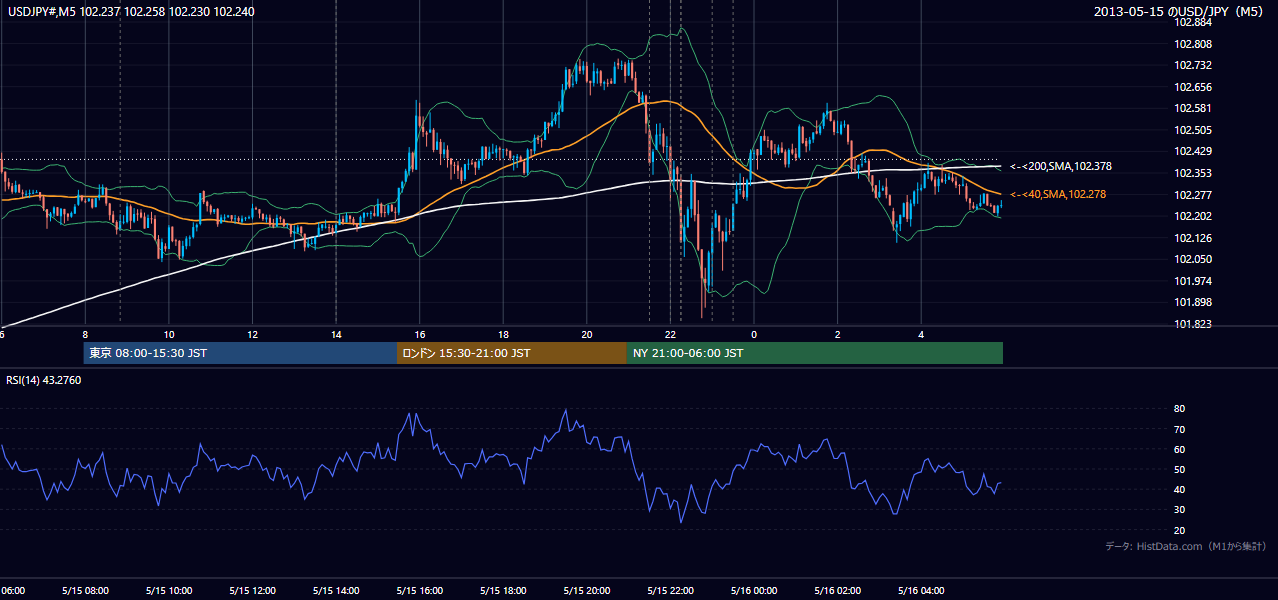Click price axis value 102.505
Image resolution: width=1278 pixels, height=600 pixels.
1194,130
